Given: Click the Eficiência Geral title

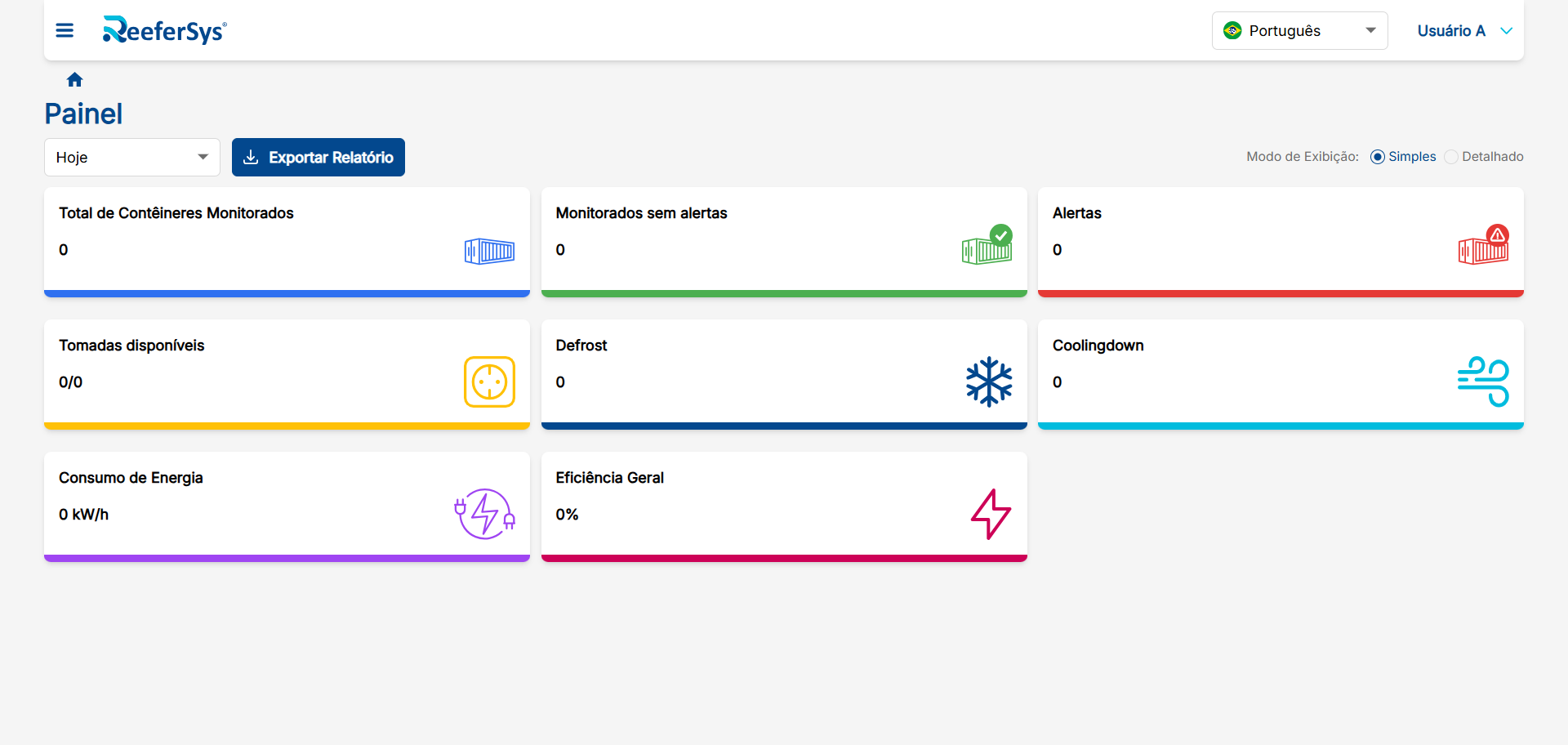Looking at the screenshot, I should (610, 478).
